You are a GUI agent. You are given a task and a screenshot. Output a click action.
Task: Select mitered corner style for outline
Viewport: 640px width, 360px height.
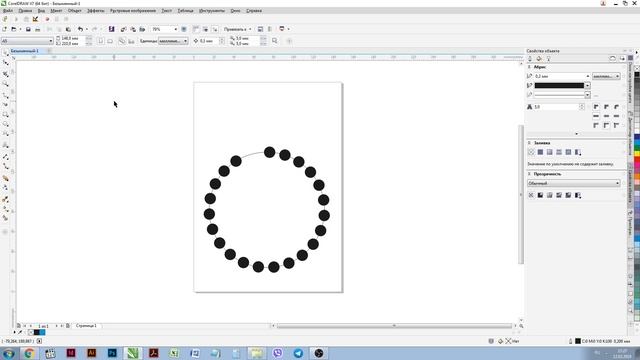(596, 107)
